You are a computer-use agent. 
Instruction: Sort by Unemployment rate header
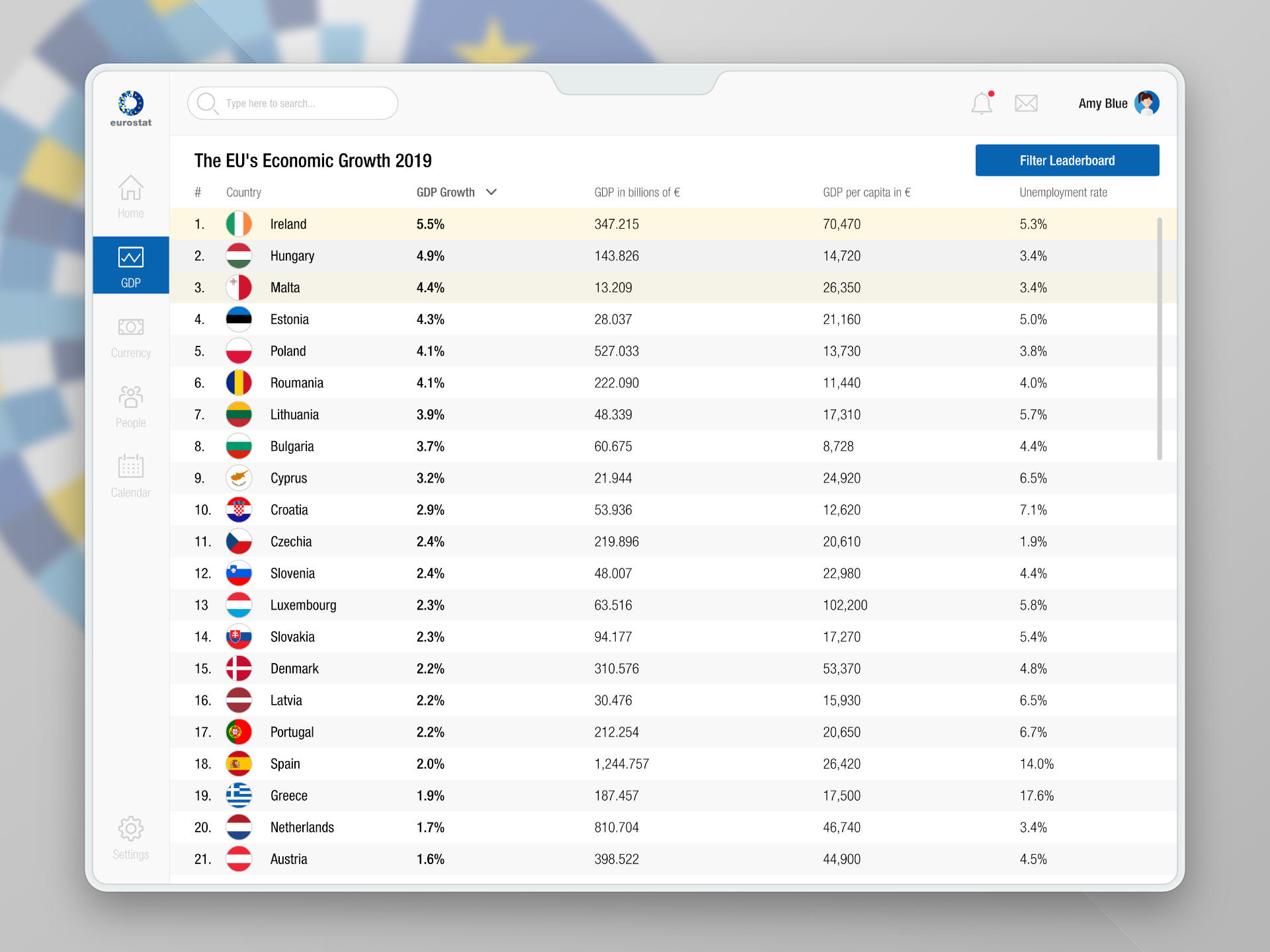point(1062,192)
